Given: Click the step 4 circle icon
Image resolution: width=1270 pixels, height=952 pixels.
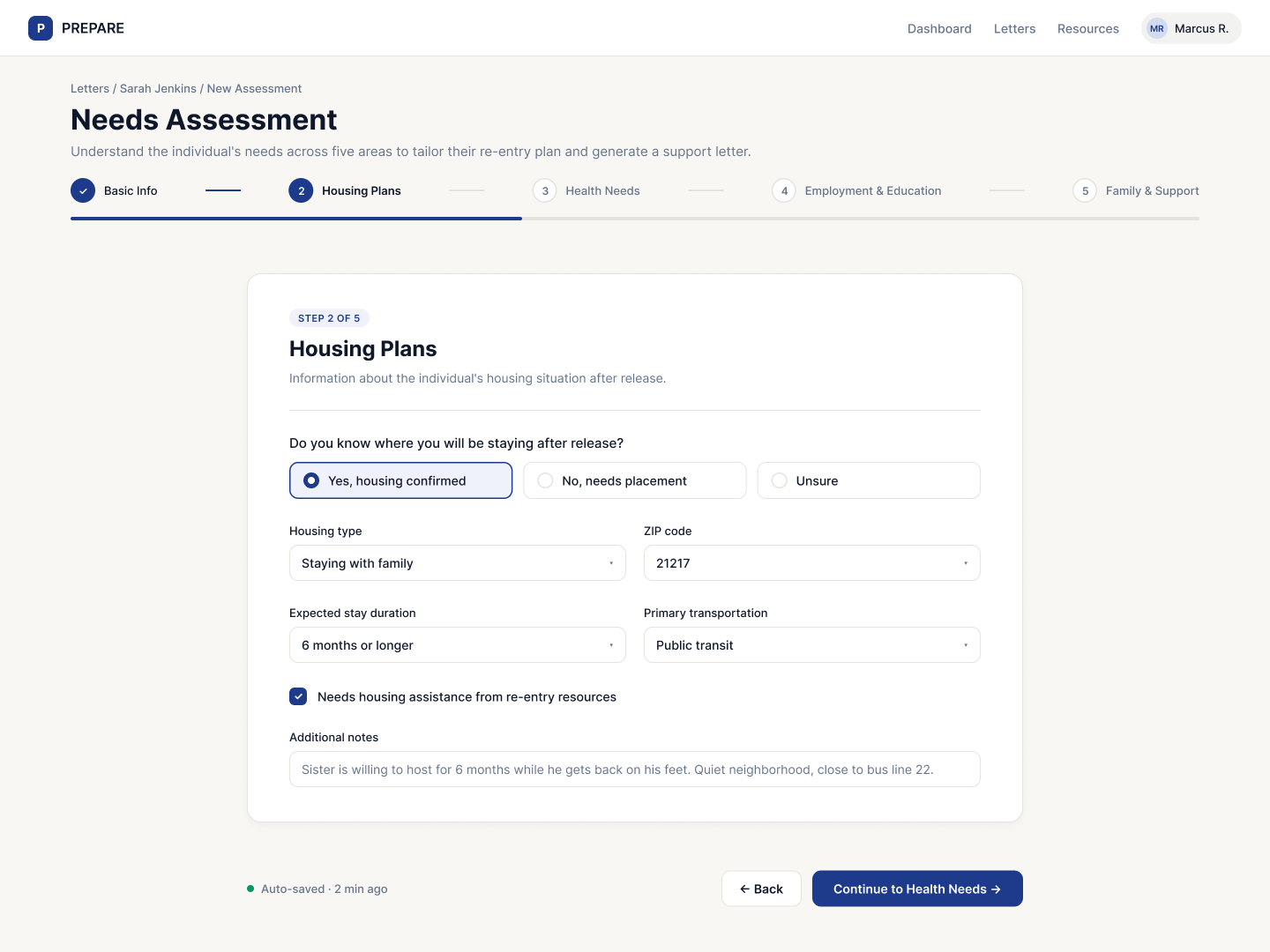Looking at the screenshot, I should point(784,190).
